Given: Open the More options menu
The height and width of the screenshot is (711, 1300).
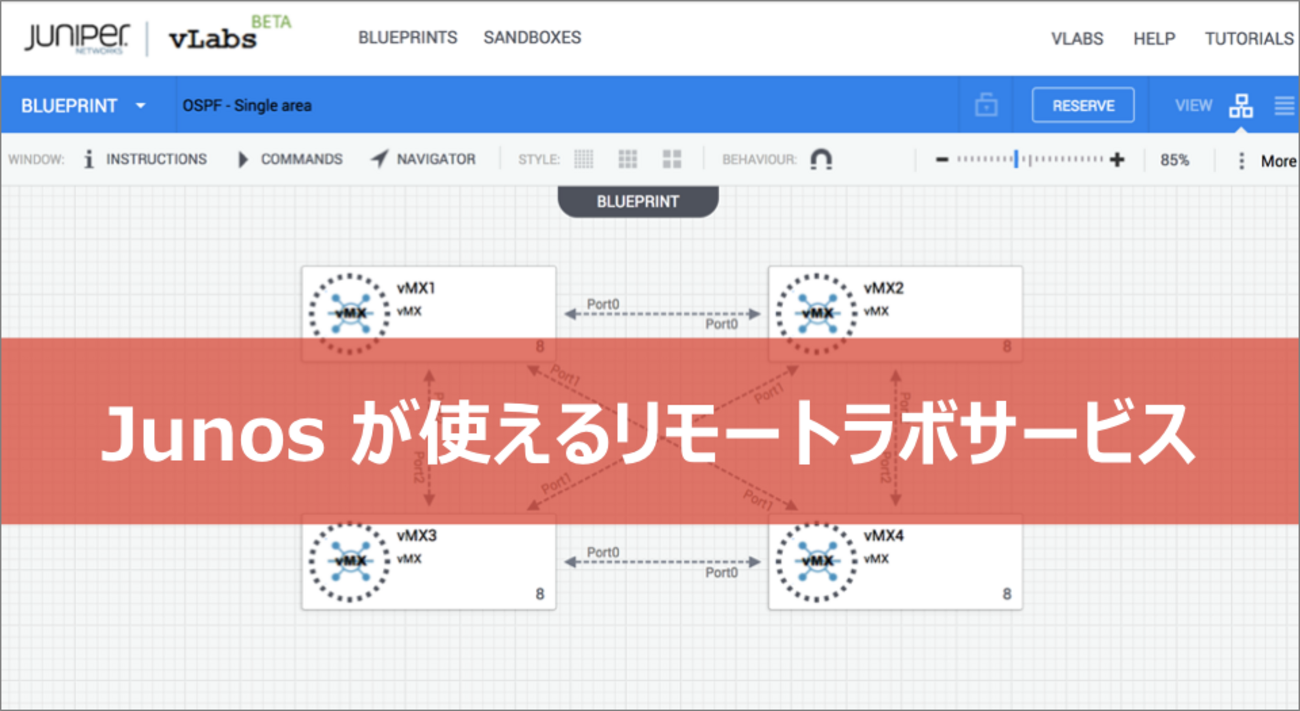Looking at the screenshot, I should pos(1267,160).
